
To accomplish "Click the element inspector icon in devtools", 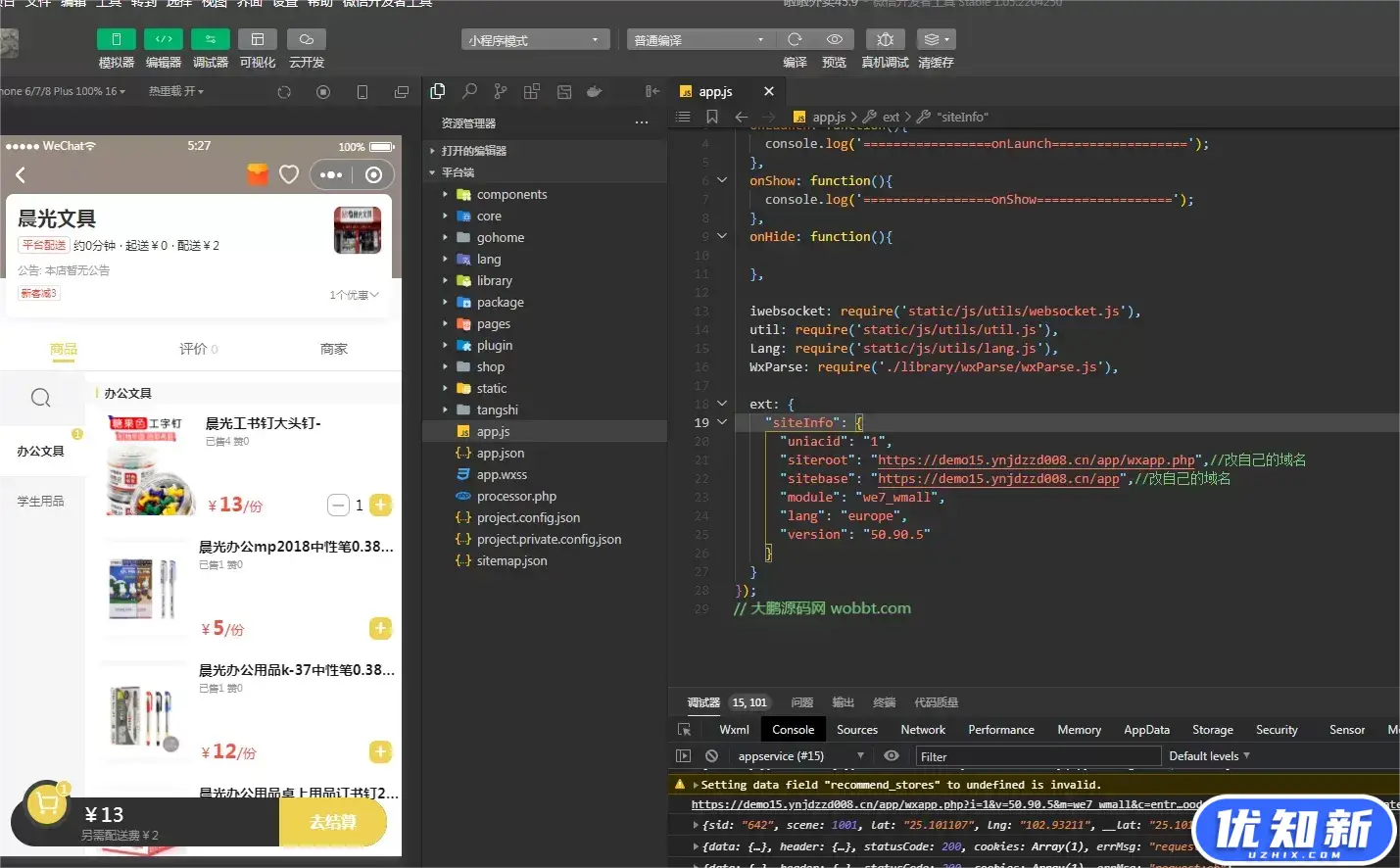I will (685, 730).
